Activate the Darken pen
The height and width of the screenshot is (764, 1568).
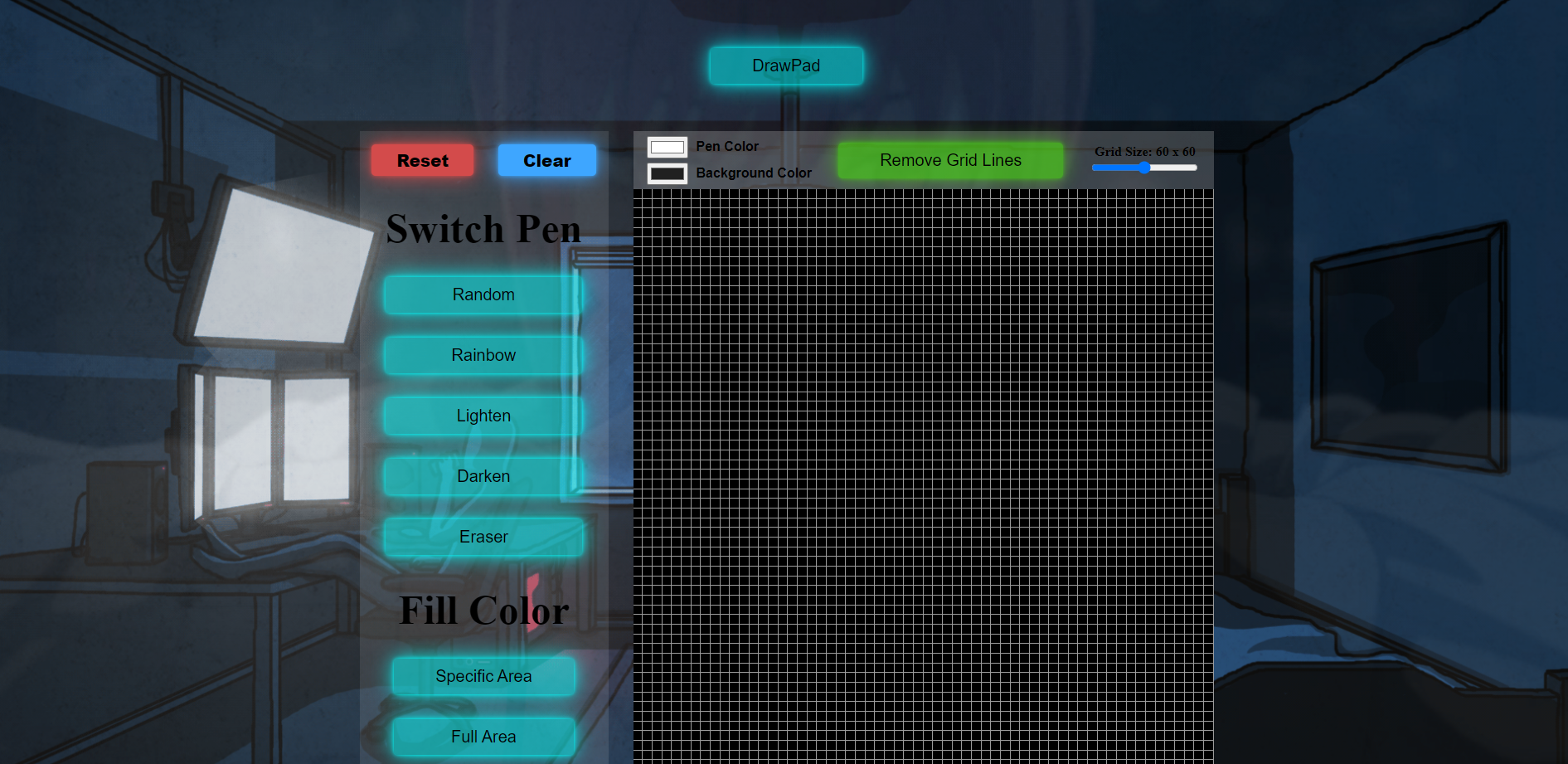point(483,476)
